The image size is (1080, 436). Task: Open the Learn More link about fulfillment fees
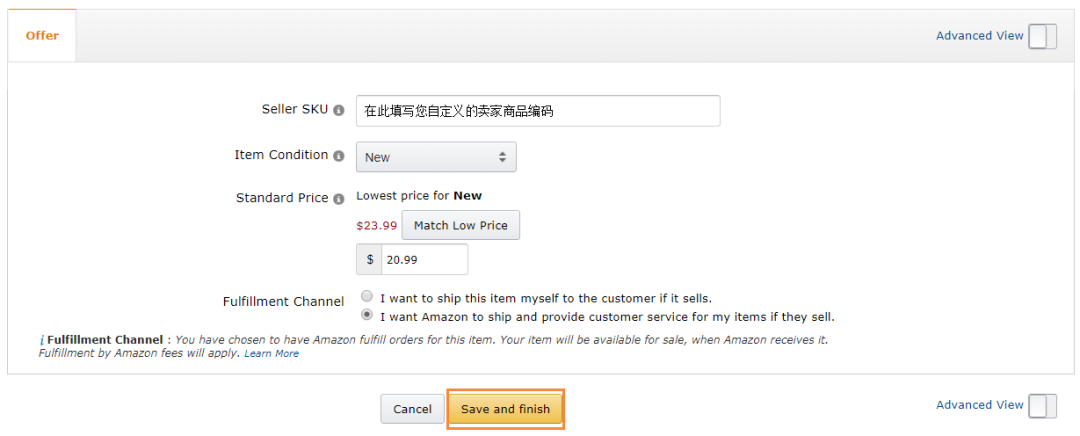pos(272,354)
